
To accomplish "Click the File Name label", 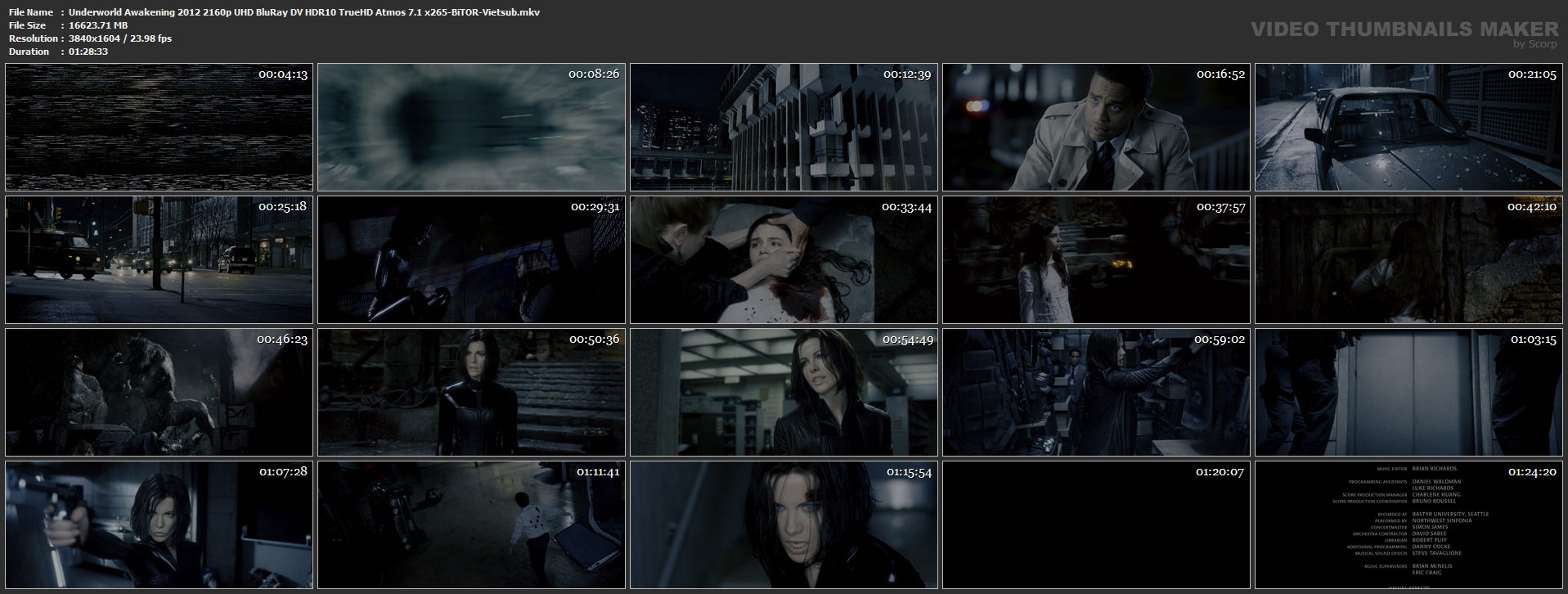I will pyautogui.click(x=31, y=12).
